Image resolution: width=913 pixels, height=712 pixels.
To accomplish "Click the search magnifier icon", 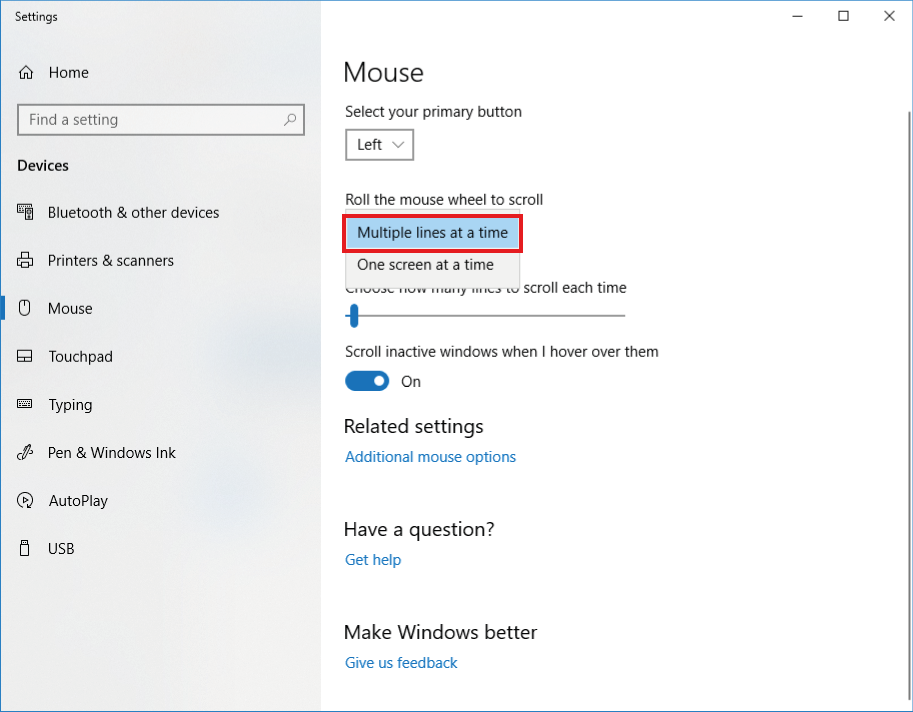I will pos(290,120).
